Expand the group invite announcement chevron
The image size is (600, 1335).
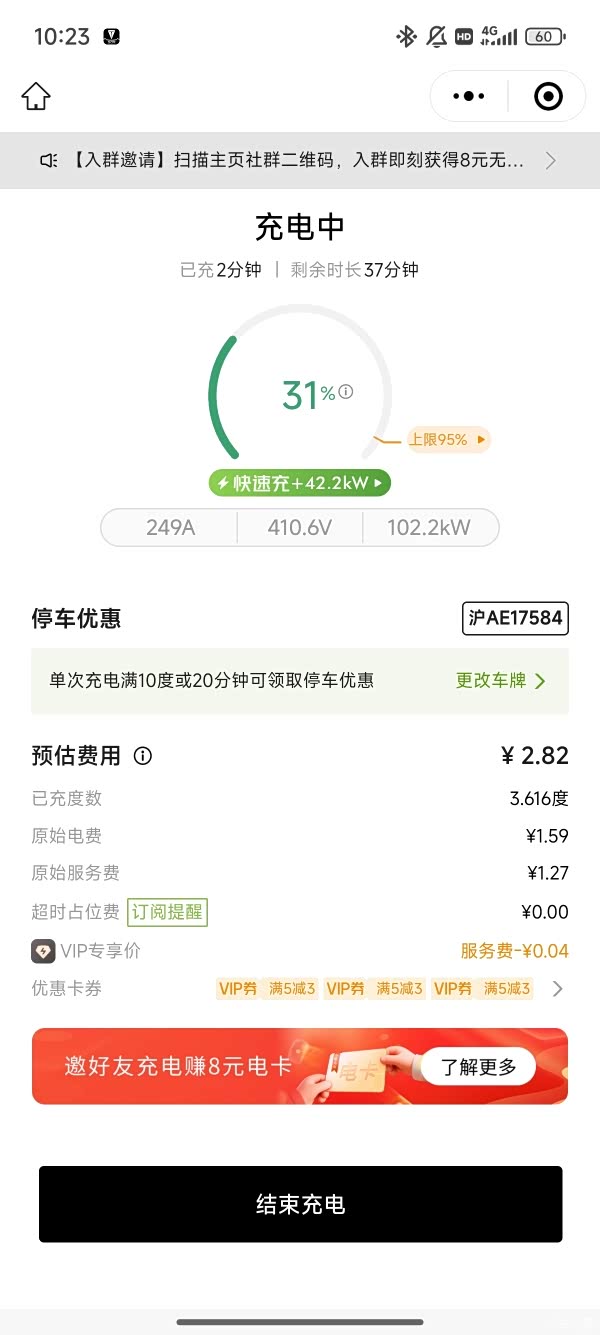(551, 161)
